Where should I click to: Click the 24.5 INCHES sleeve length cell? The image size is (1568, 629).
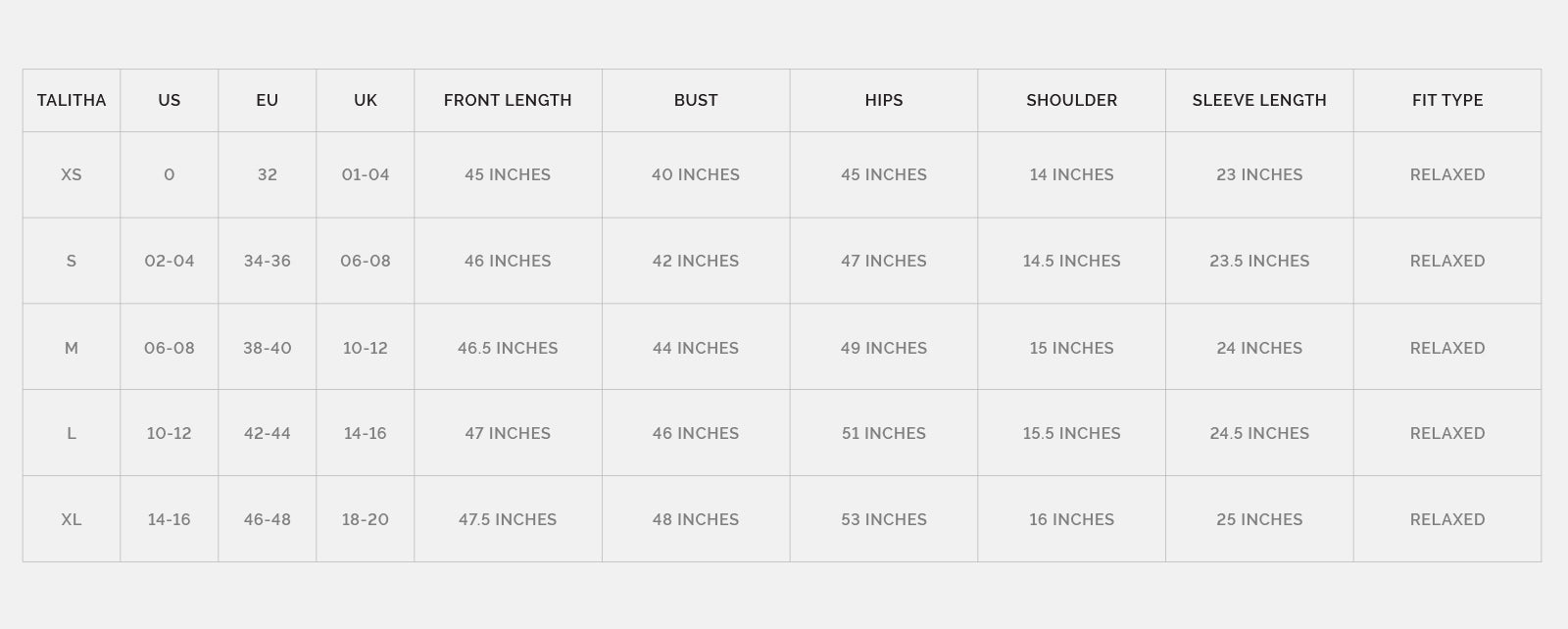point(1259,433)
